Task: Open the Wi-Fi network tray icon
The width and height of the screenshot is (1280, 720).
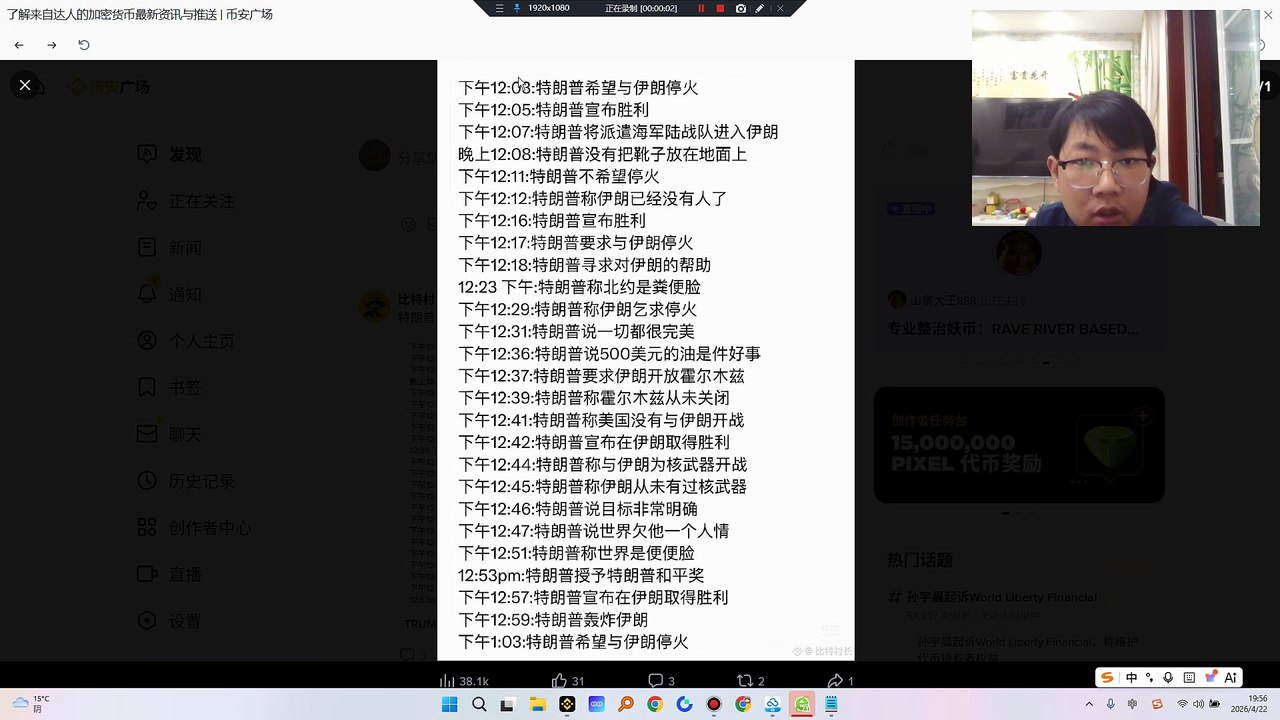Action: 1182,705
